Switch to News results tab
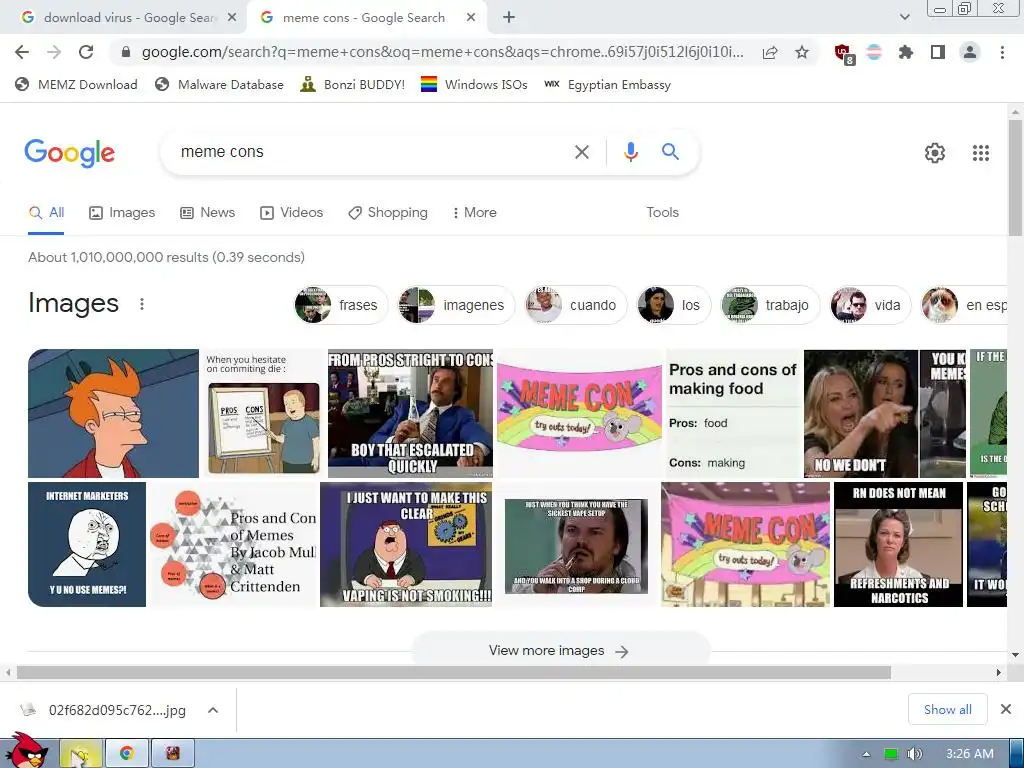1024x768 pixels. coord(208,213)
